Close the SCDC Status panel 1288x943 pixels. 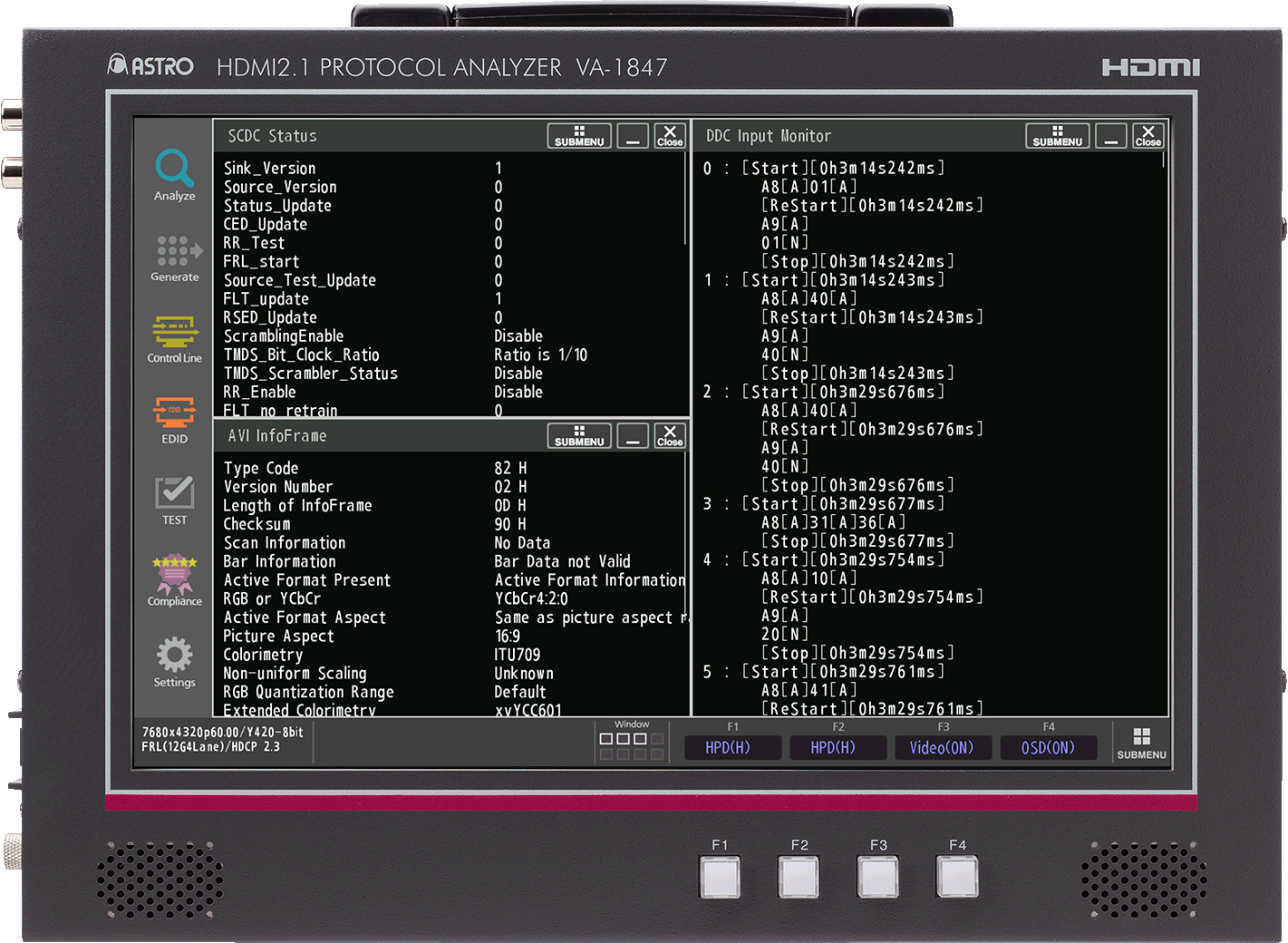(x=670, y=136)
